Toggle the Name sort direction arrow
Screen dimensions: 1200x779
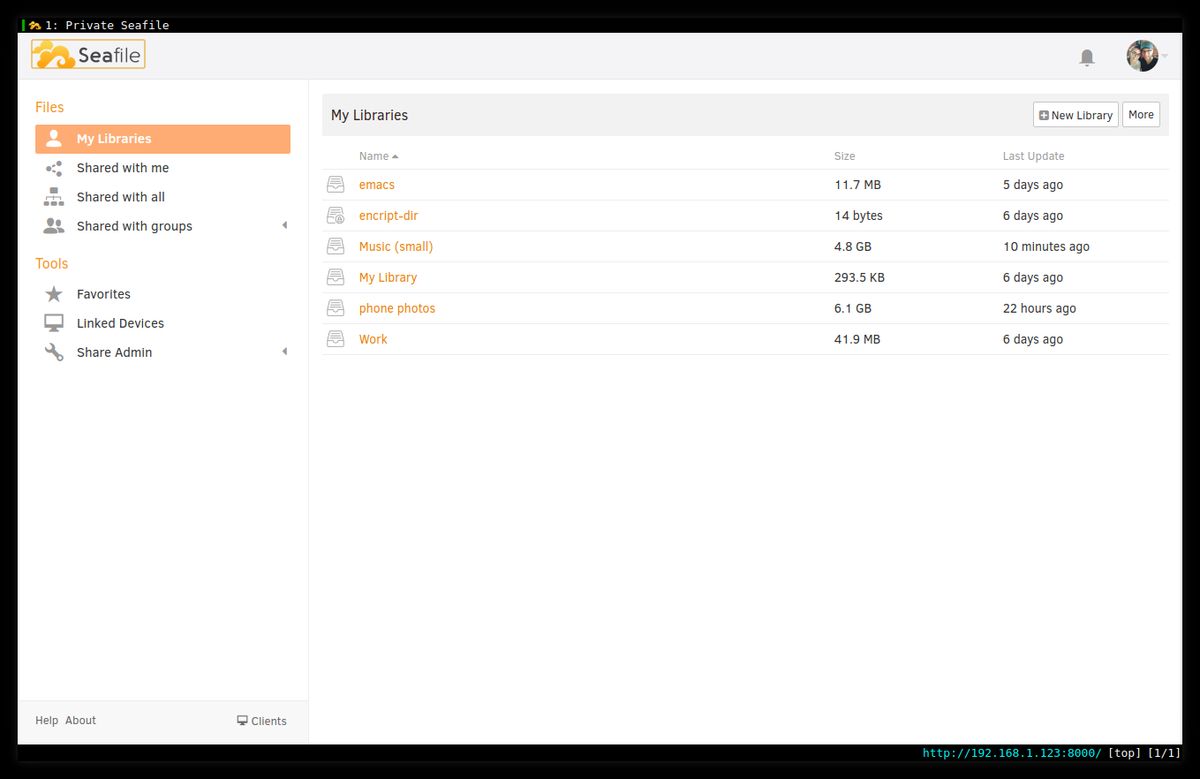(x=395, y=157)
